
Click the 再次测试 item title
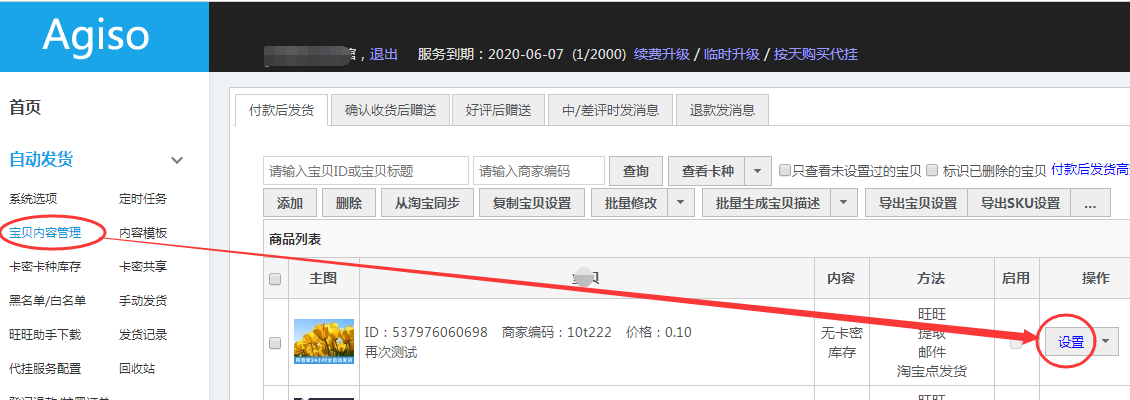click(391, 352)
